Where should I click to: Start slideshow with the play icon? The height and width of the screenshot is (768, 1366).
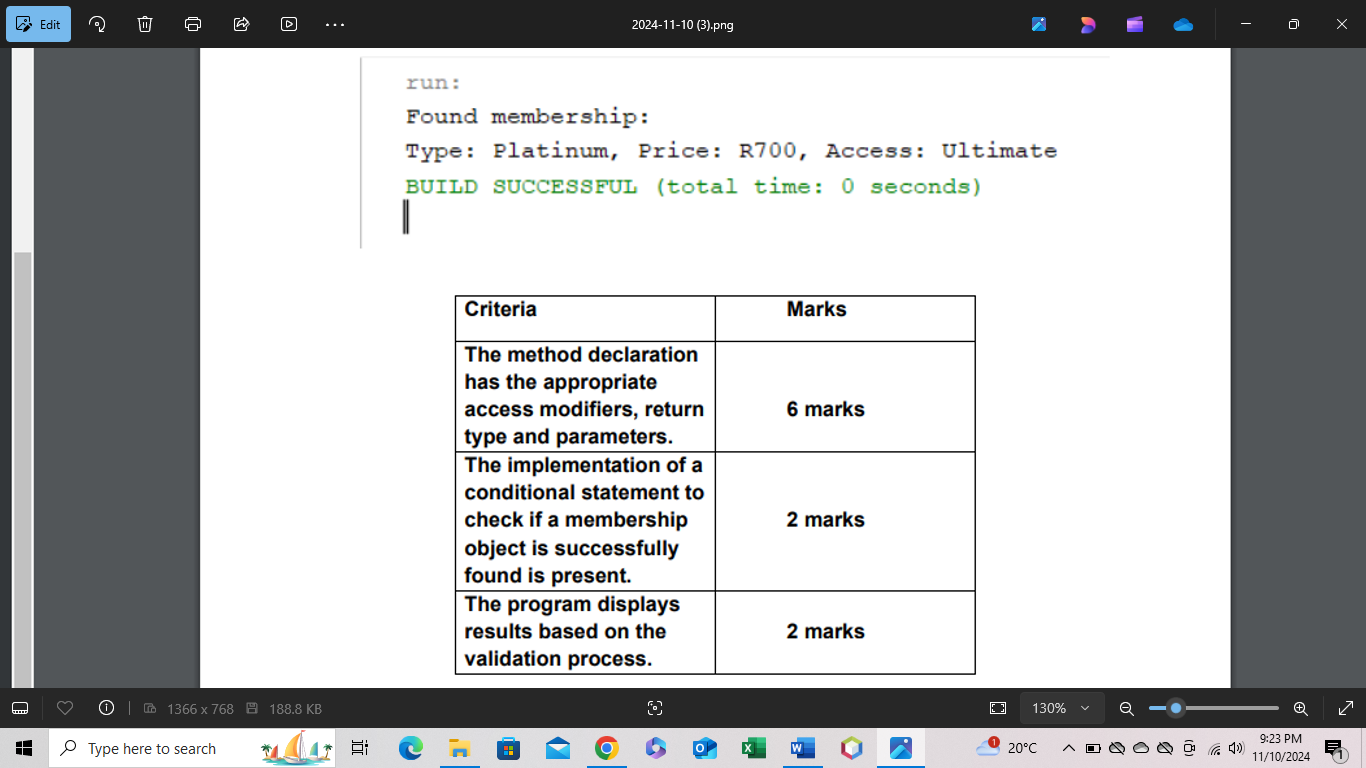[x=289, y=24]
